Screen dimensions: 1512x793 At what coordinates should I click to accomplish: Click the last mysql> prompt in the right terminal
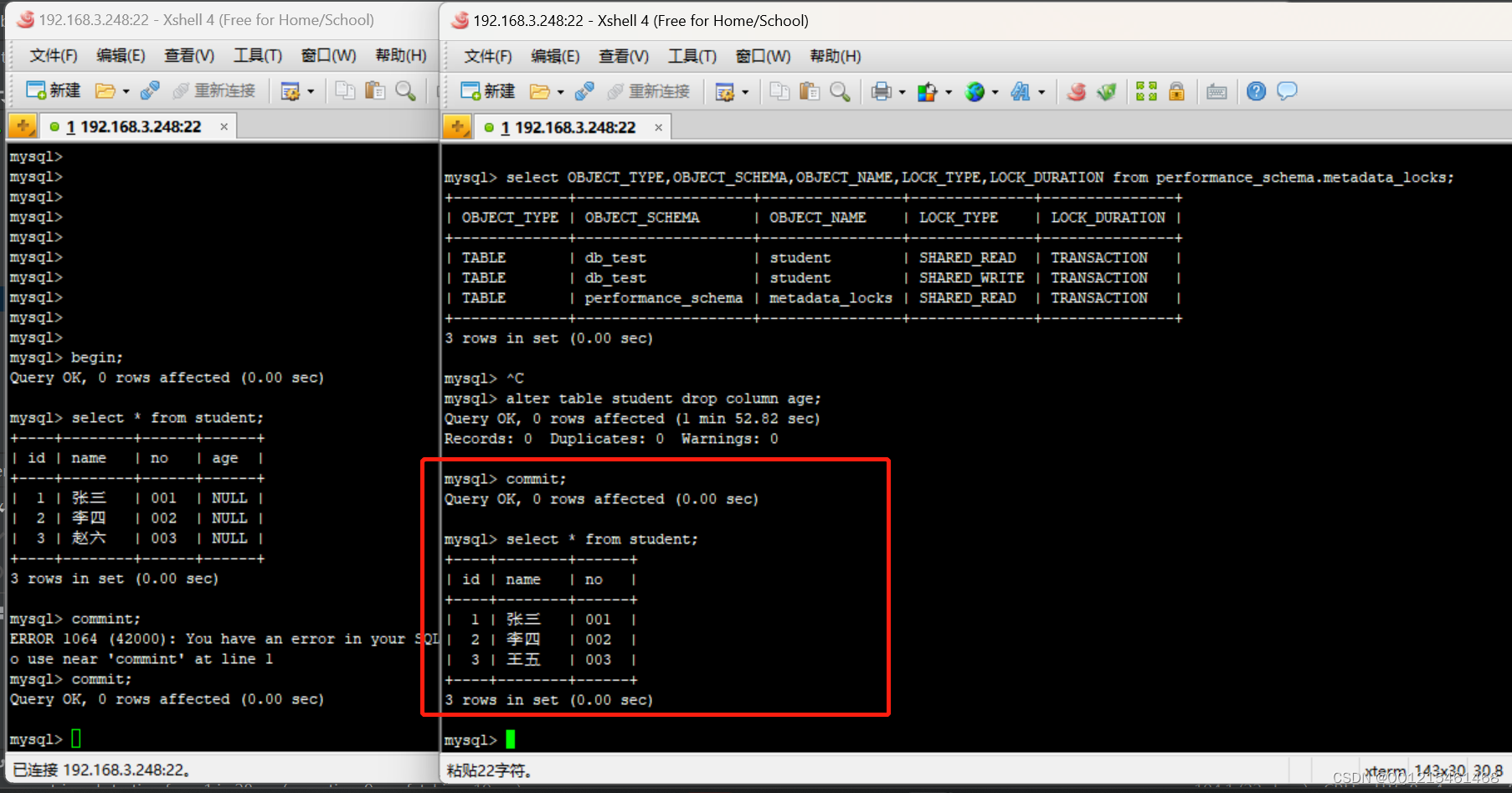(x=471, y=740)
